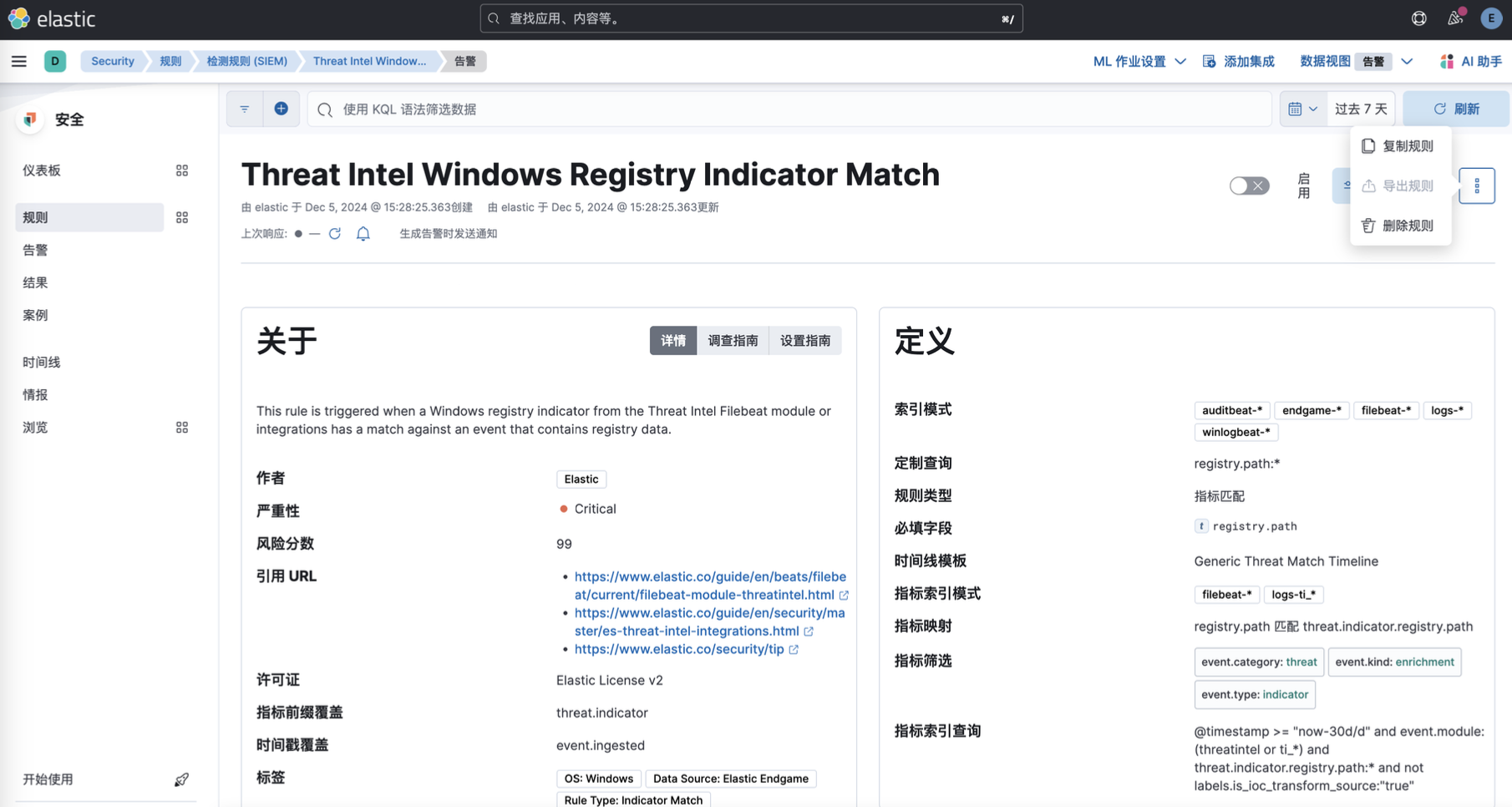
Task: Open the D space avatar
Action: 55,61
